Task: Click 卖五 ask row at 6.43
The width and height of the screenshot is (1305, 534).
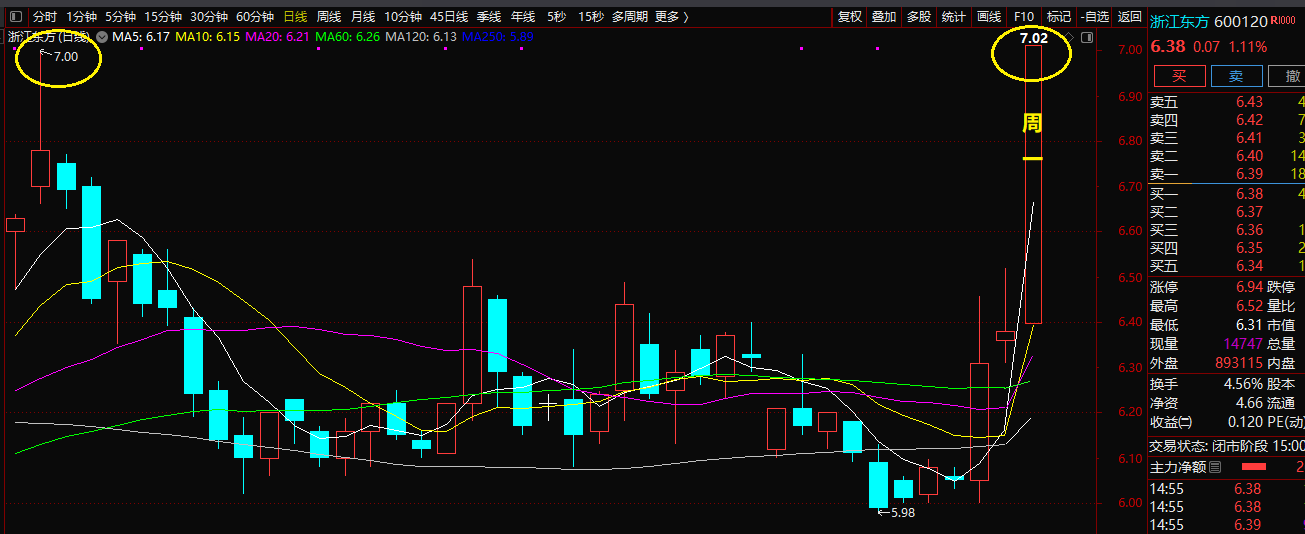Action: pyautogui.click(x=1227, y=102)
